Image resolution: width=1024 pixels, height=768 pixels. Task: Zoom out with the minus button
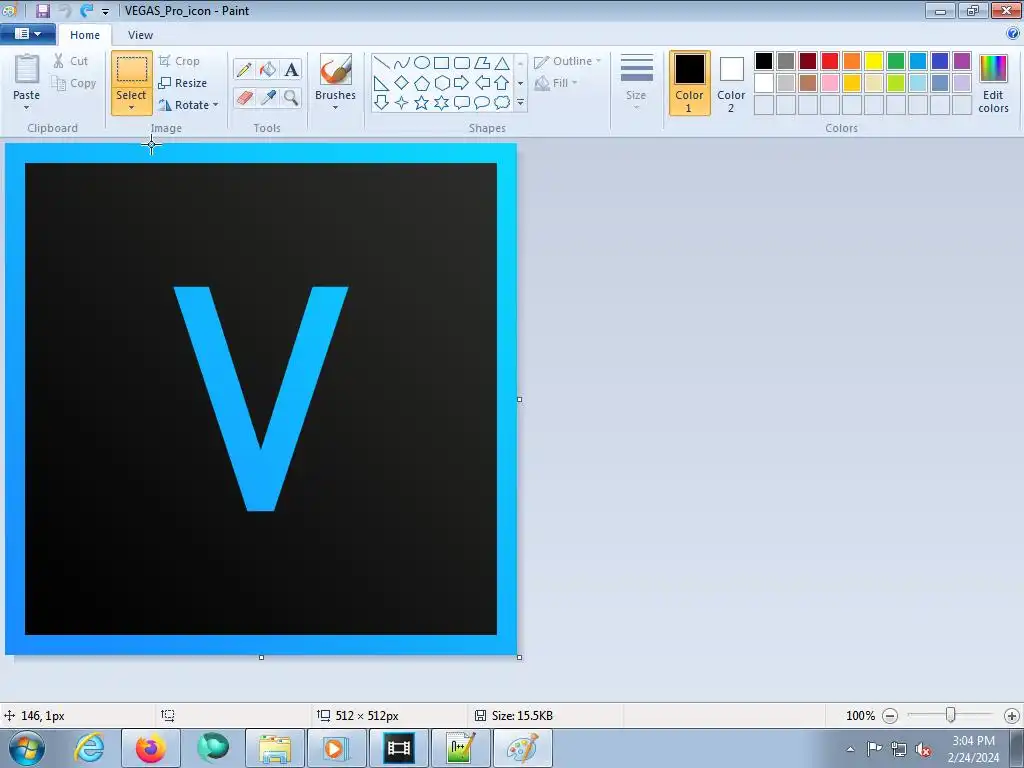[x=889, y=716]
